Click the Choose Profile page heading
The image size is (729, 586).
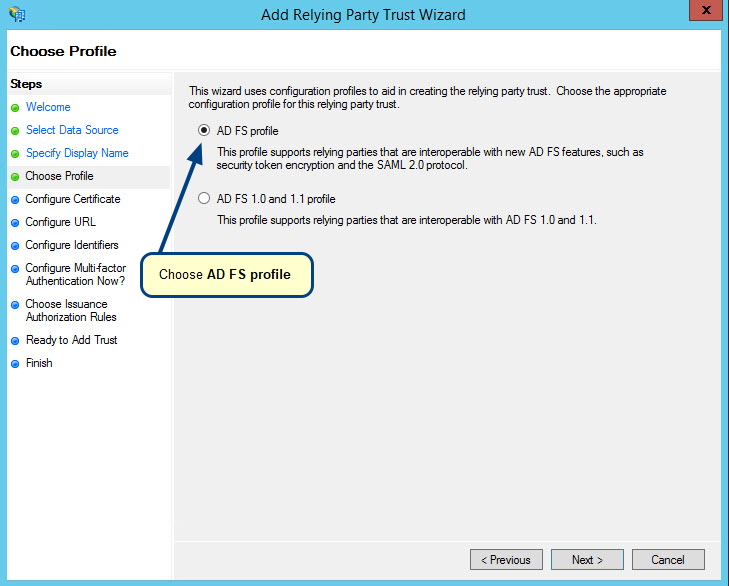[63, 51]
